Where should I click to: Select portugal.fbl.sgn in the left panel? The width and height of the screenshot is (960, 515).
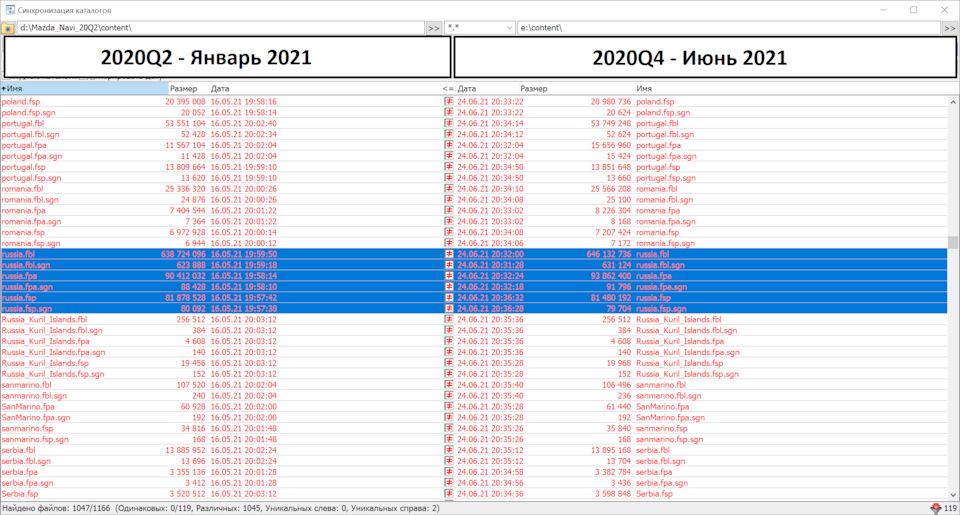coord(31,135)
